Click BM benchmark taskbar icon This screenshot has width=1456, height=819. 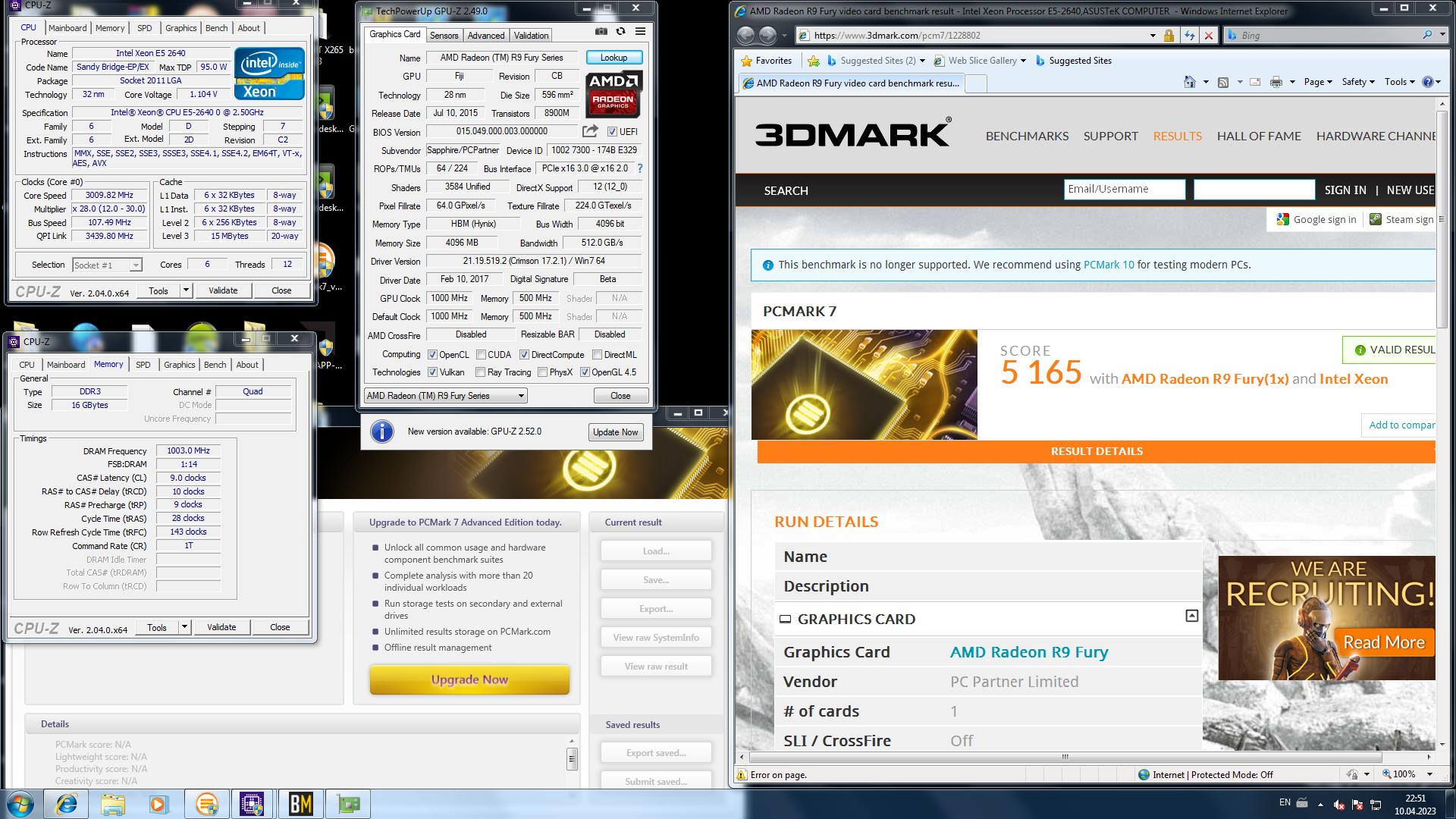pyautogui.click(x=300, y=804)
